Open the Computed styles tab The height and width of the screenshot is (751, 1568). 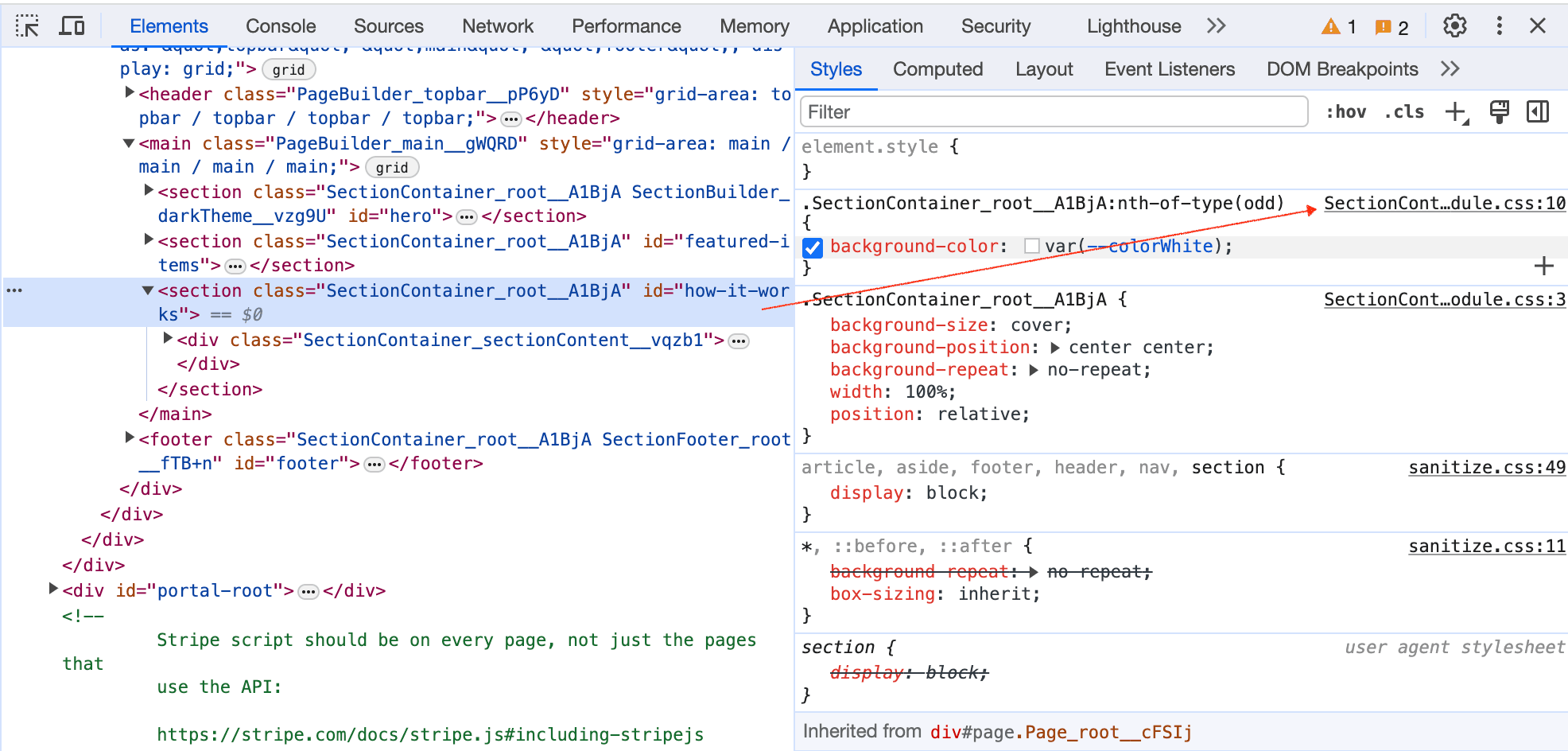937,69
